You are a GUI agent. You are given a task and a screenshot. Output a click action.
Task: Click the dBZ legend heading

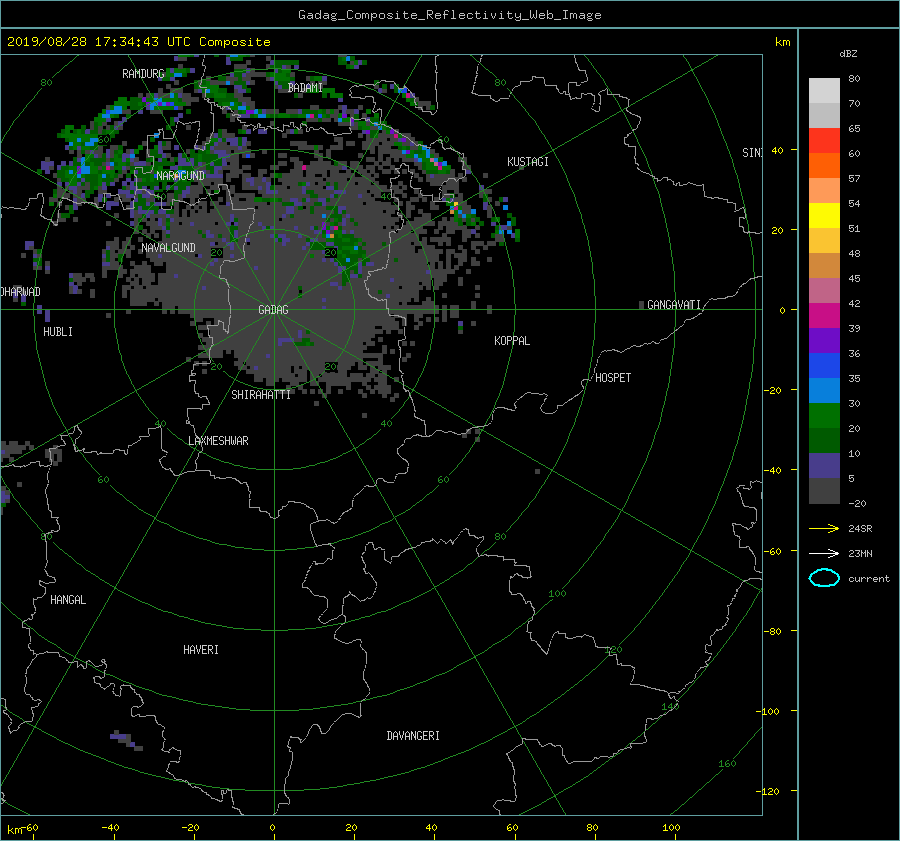tap(848, 54)
